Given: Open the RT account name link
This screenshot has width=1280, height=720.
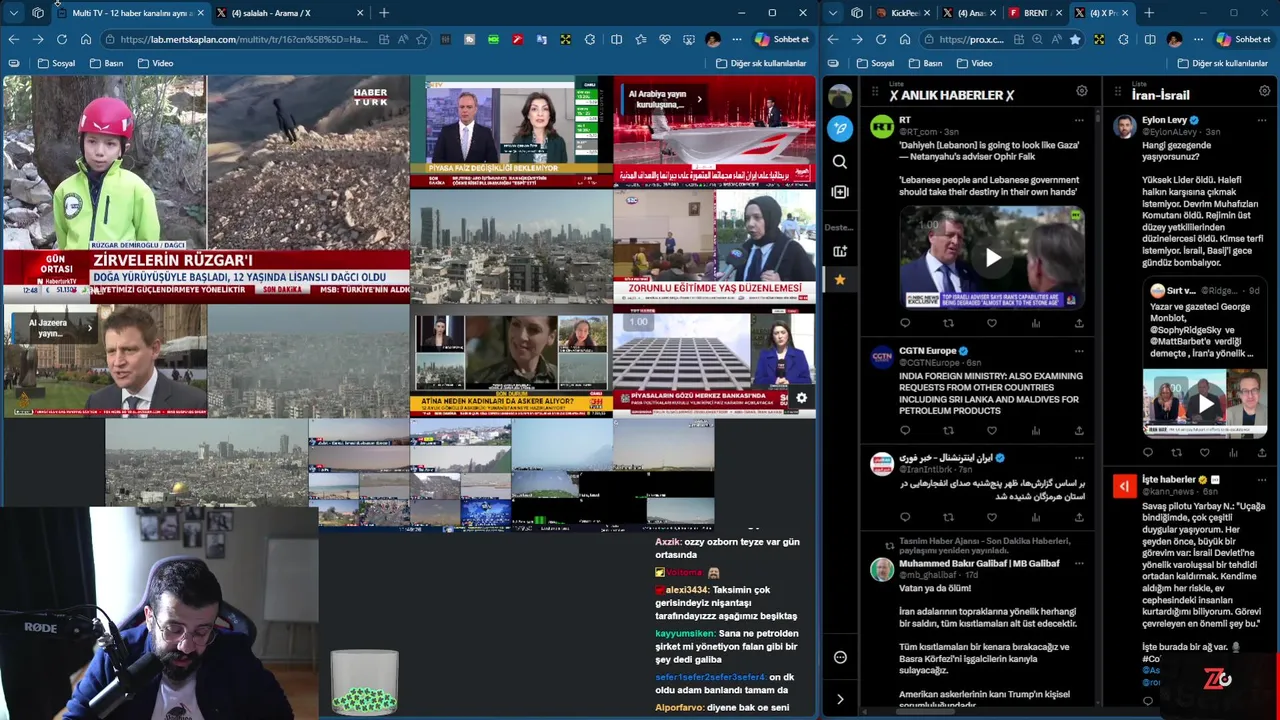Looking at the screenshot, I should (x=905, y=120).
